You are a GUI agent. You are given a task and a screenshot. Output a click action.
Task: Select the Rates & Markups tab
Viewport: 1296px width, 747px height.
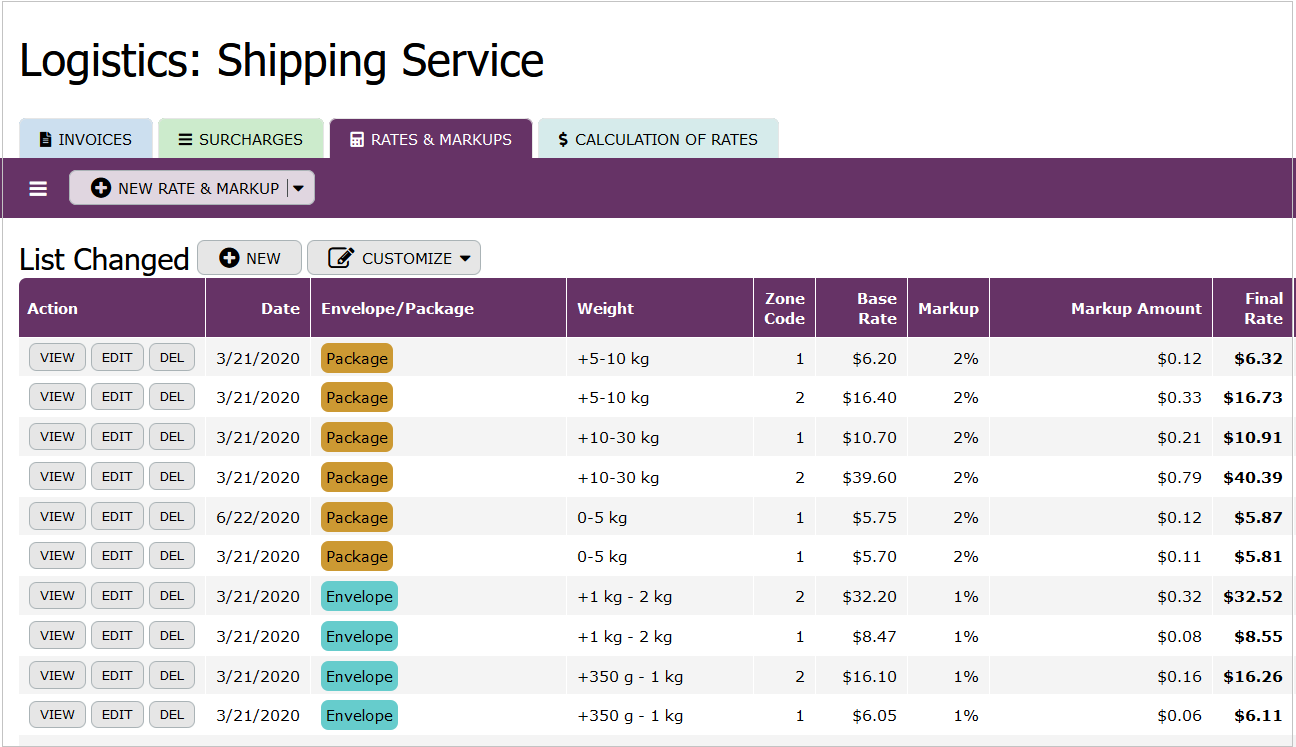tap(430, 139)
